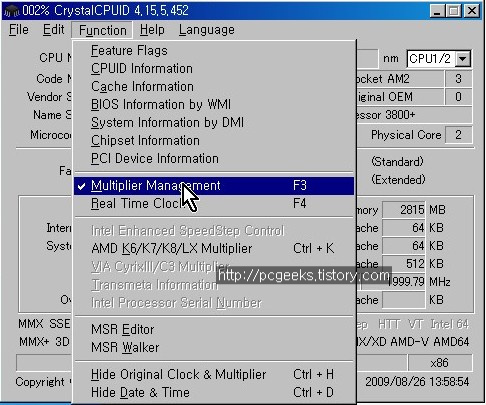Expand the CPU1/2 dropdown arrow
Screen dimensions: 486x405
tap(462, 59)
